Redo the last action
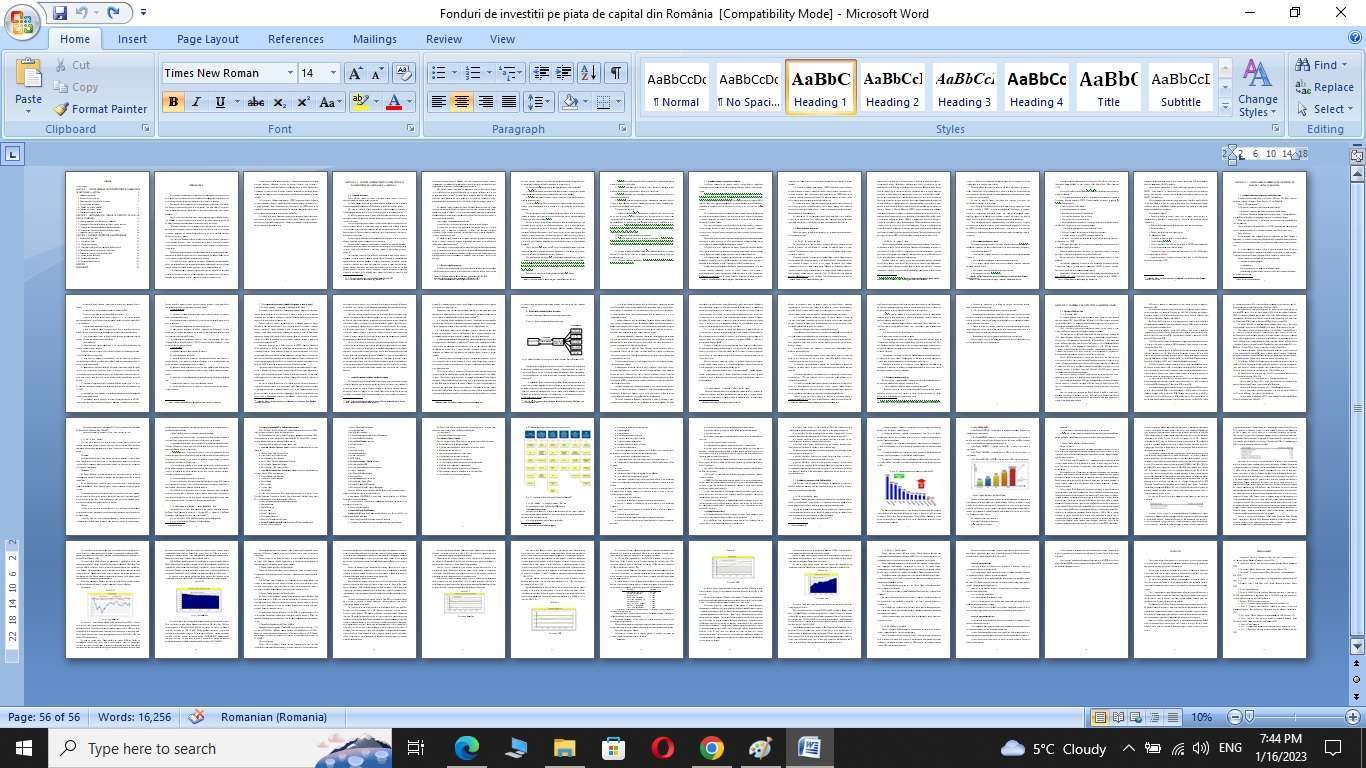Image resolution: width=1366 pixels, height=768 pixels. [x=113, y=13]
